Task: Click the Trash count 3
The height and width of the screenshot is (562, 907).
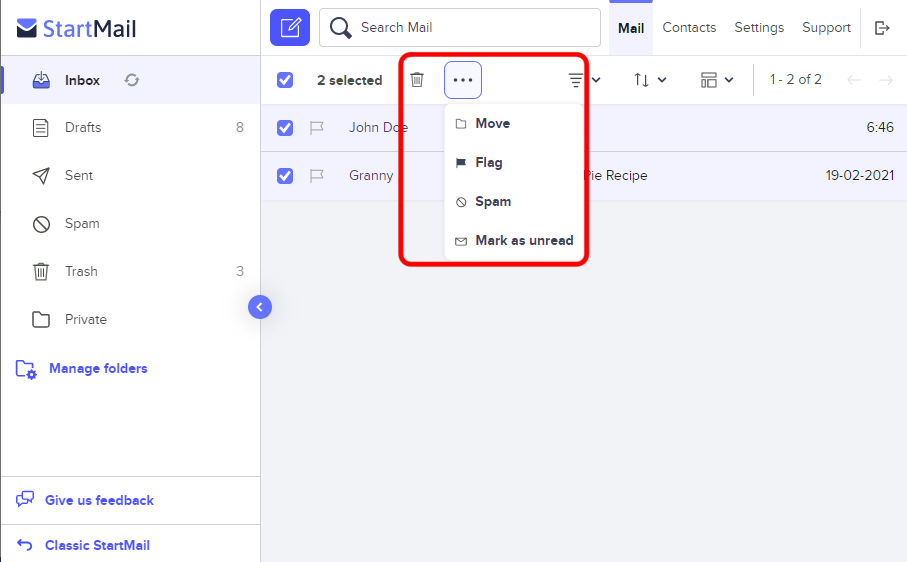Action: 239,271
